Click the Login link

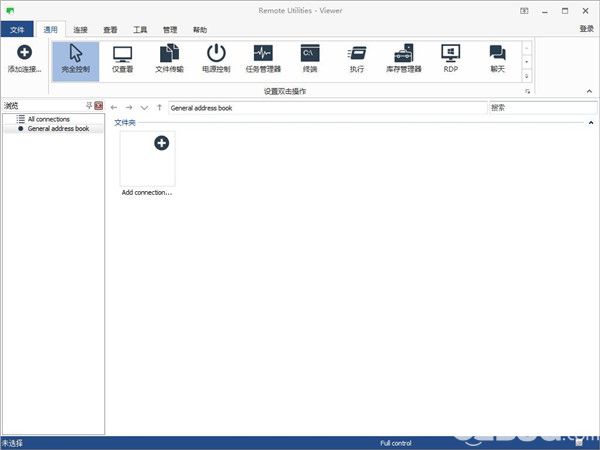[587, 29]
